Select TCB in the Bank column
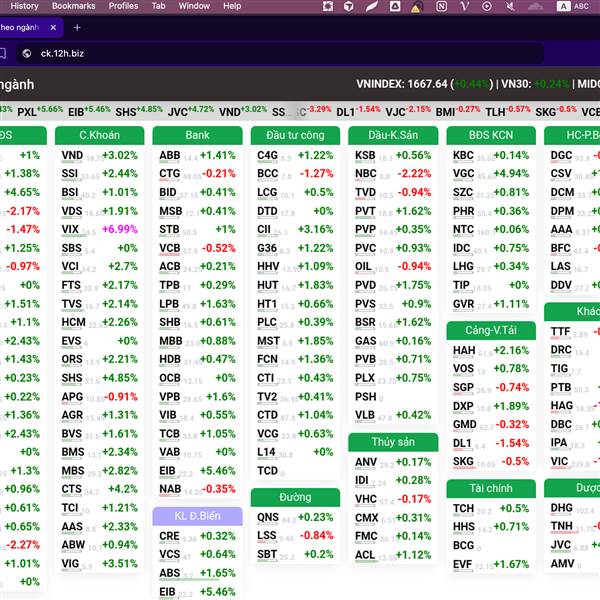 (197, 434)
